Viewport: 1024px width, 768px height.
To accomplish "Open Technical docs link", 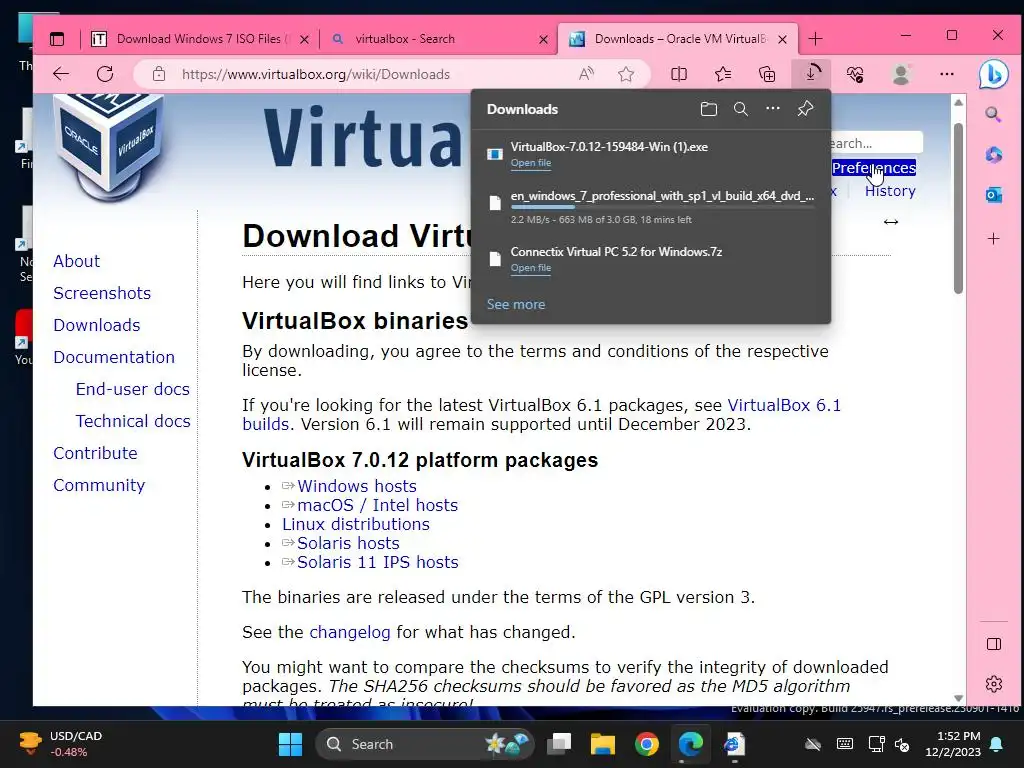I will pyautogui.click(x=133, y=421).
